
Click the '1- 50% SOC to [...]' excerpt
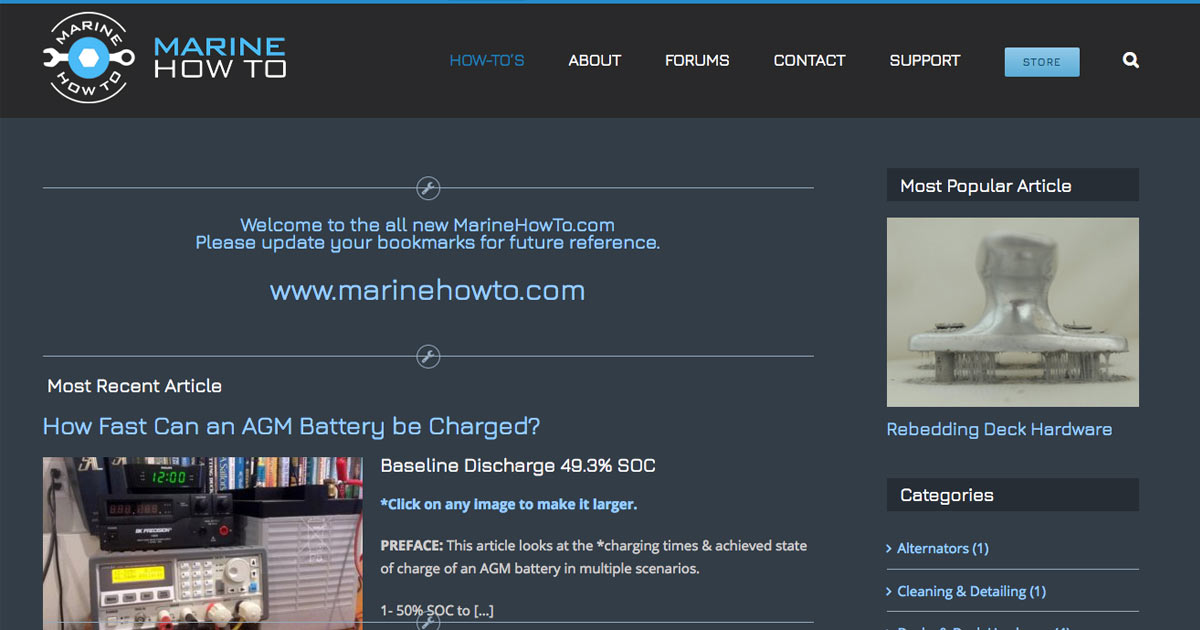pos(437,610)
